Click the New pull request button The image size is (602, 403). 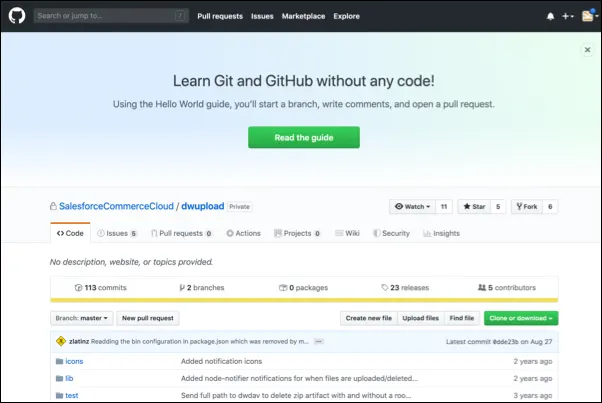pyautogui.click(x=148, y=318)
